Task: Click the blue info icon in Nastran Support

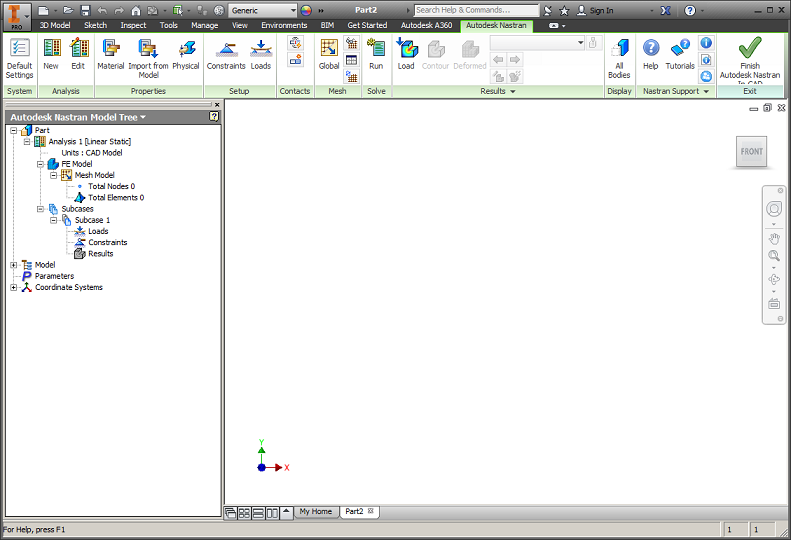Action: [706, 43]
